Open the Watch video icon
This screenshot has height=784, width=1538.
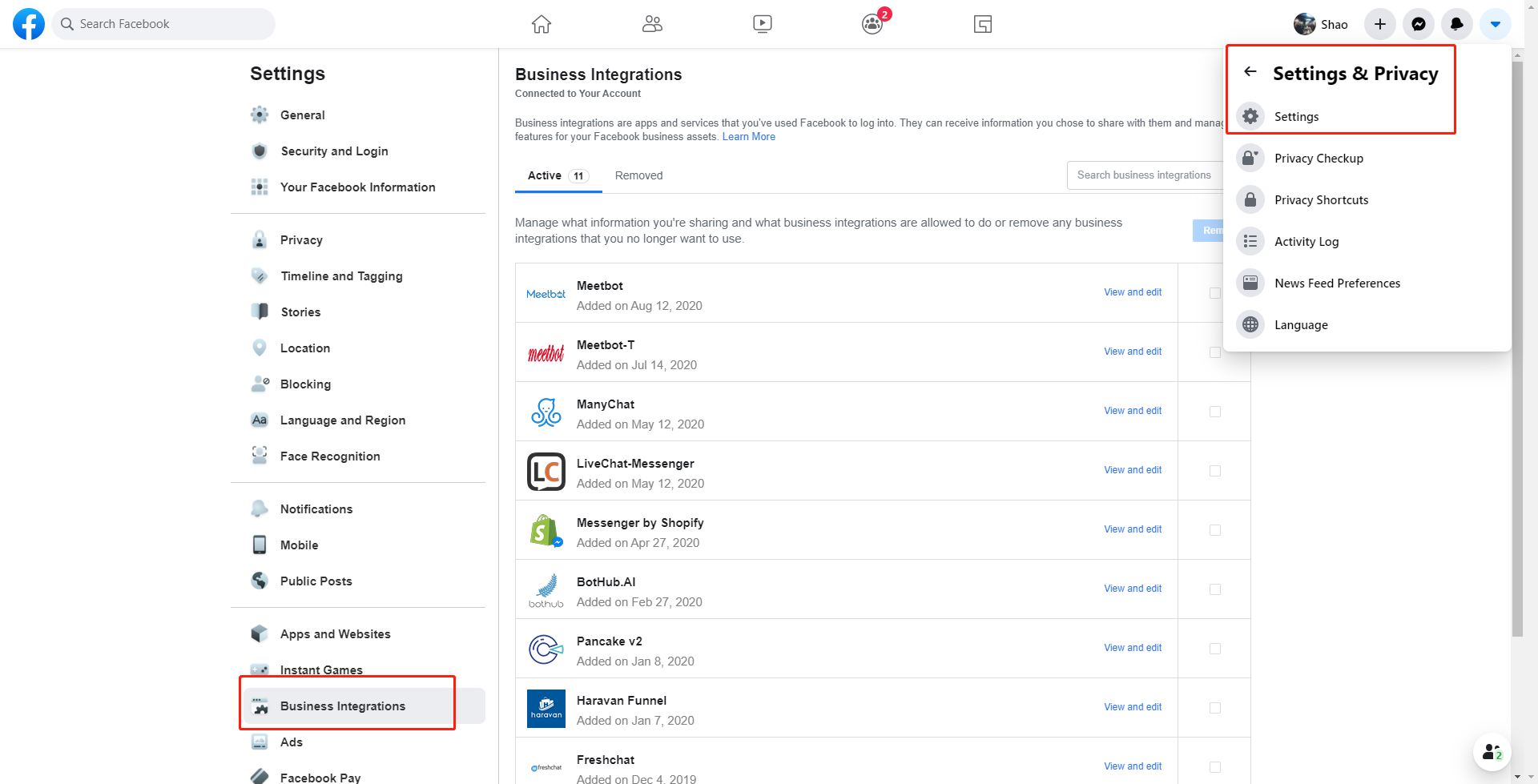pos(763,24)
